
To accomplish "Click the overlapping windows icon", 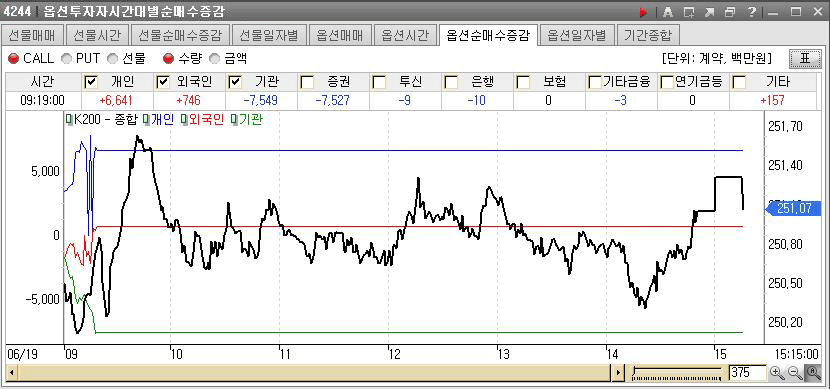I will click(x=730, y=12).
